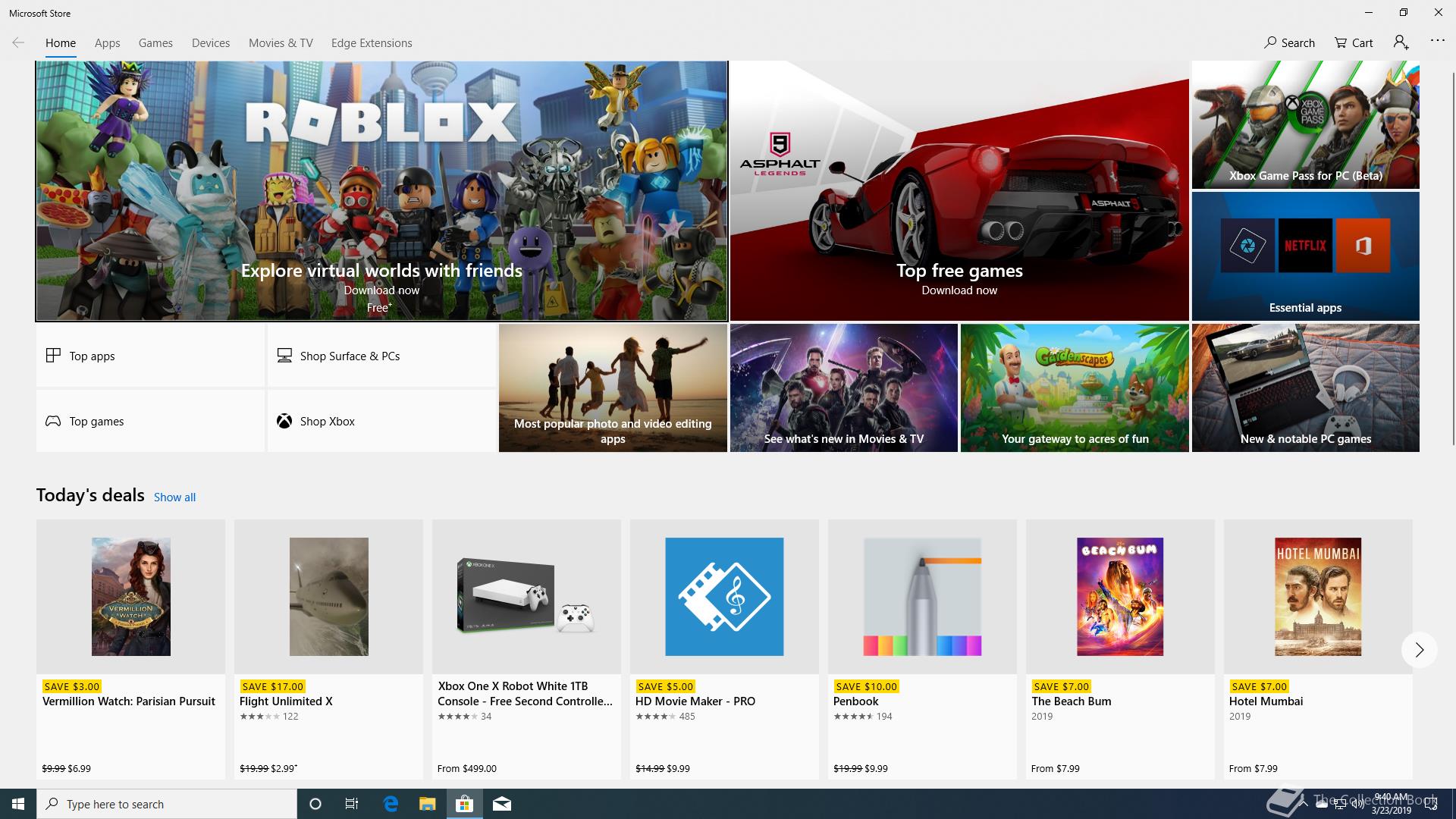This screenshot has height=819, width=1456.
Task: Click the Top apps grid icon
Action: (x=53, y=355)
